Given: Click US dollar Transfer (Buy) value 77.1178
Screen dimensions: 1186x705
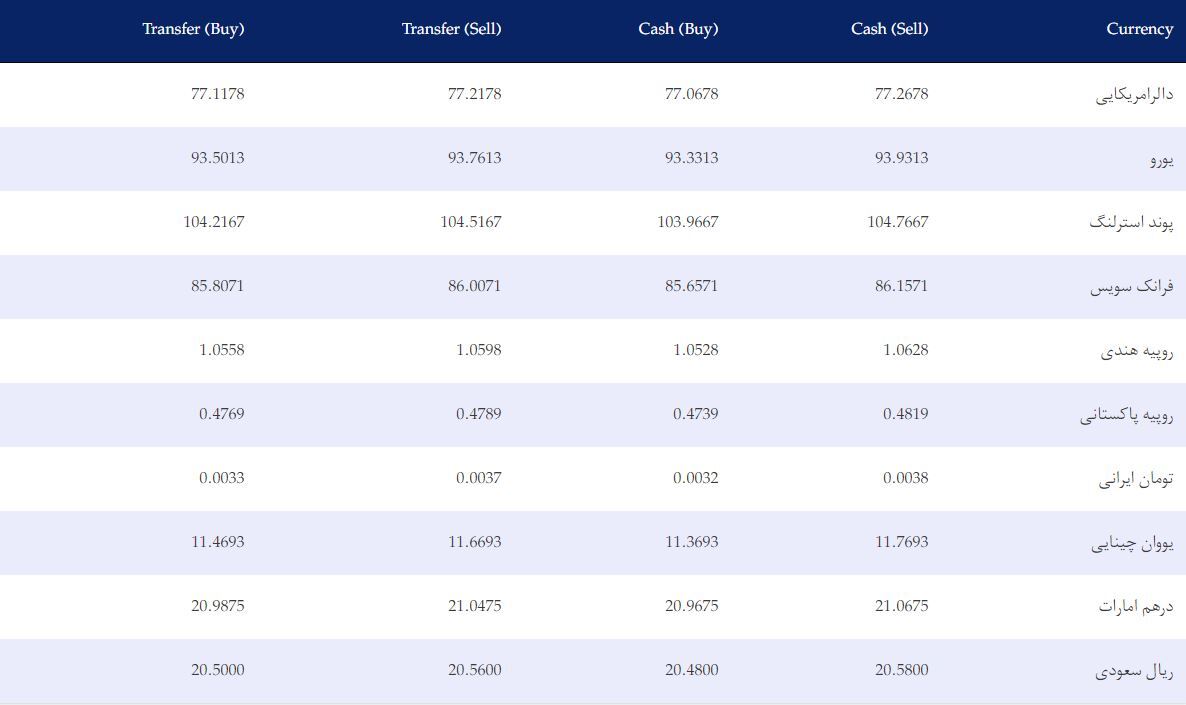Looking at the screenshot, I should click(218, 94).
